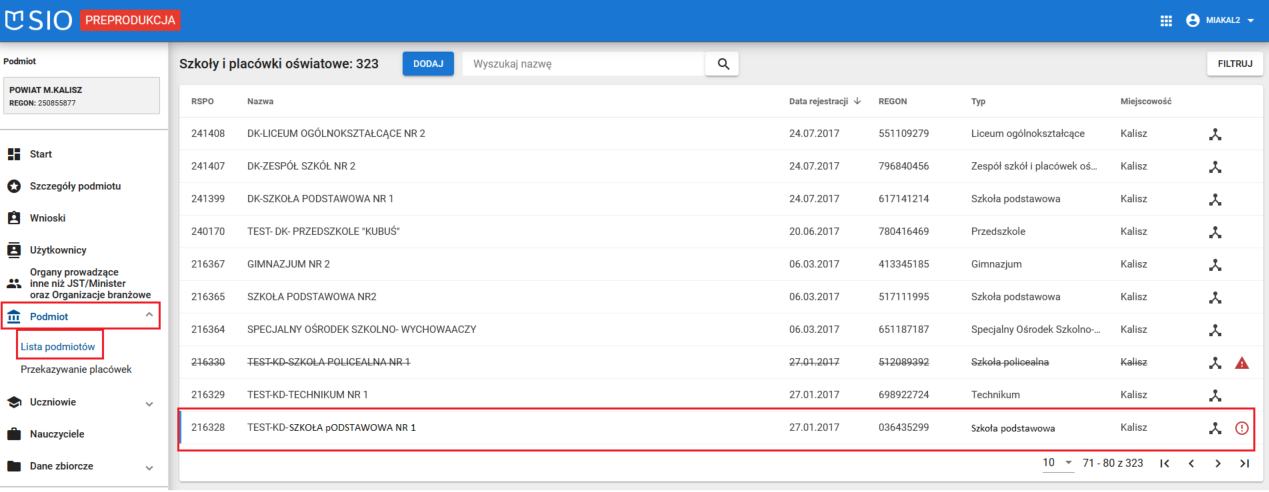Collapse the Podmiot menu chevron
This screenshot has width=1269, height=492.
pos(149,316)
